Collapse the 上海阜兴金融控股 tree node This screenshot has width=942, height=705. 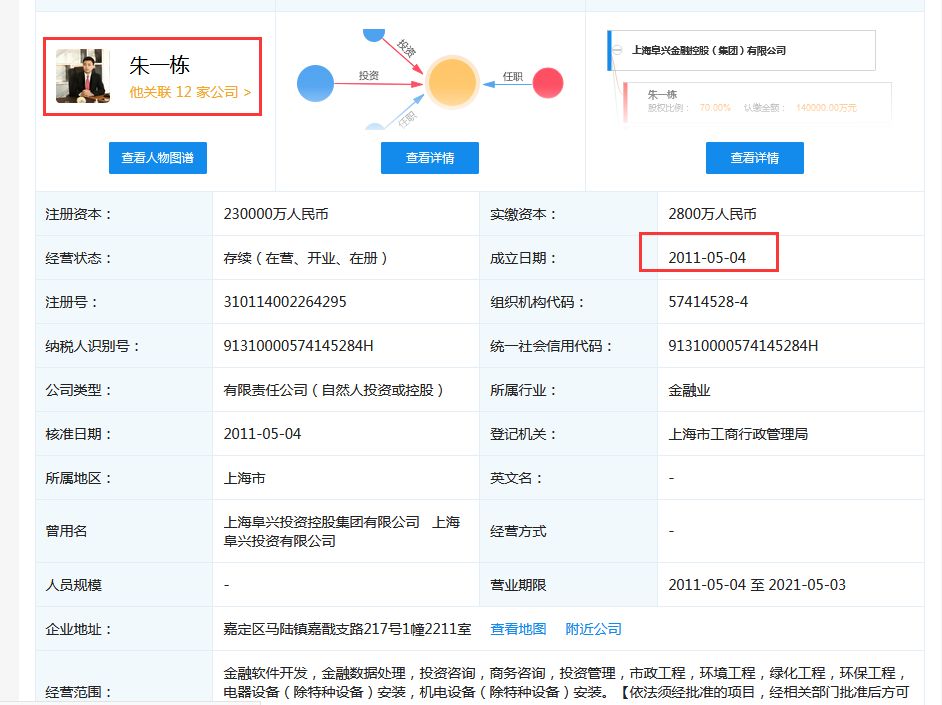[x=617, y=50]
